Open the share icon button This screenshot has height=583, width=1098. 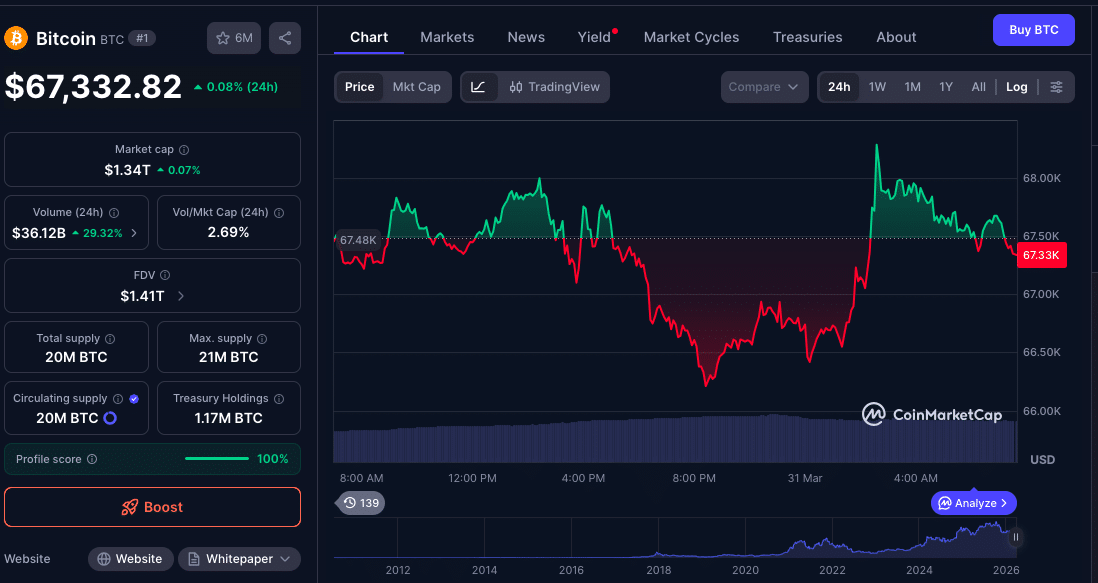point(285,38)
